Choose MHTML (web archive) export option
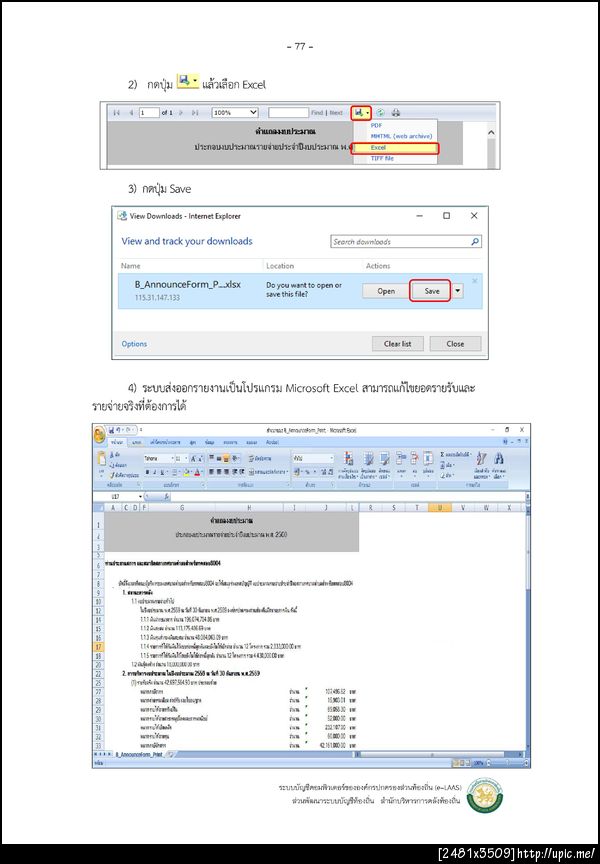The width and height of the screenshot is (600, 864). pos(401,136)
